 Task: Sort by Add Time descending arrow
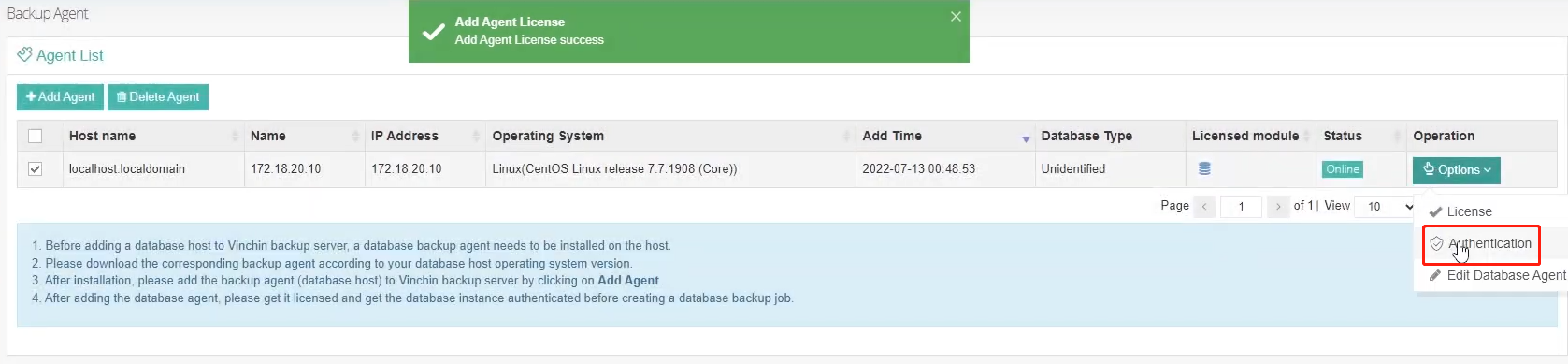1026,139
